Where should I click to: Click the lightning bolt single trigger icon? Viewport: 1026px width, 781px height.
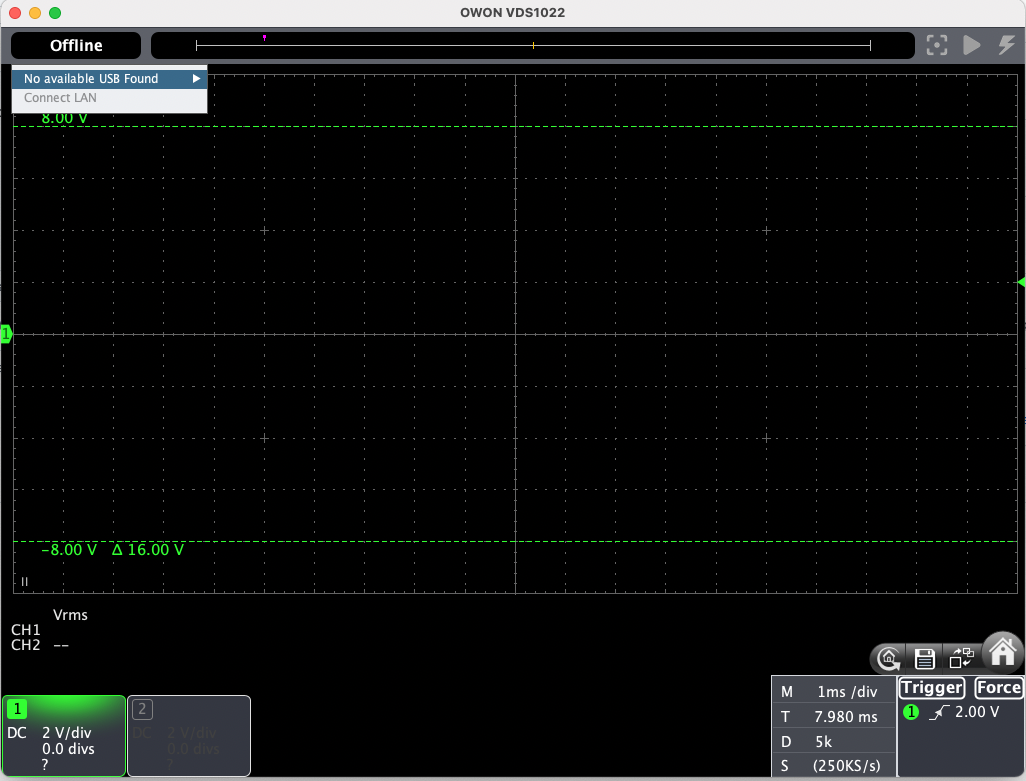click(x=1006, y=45)
